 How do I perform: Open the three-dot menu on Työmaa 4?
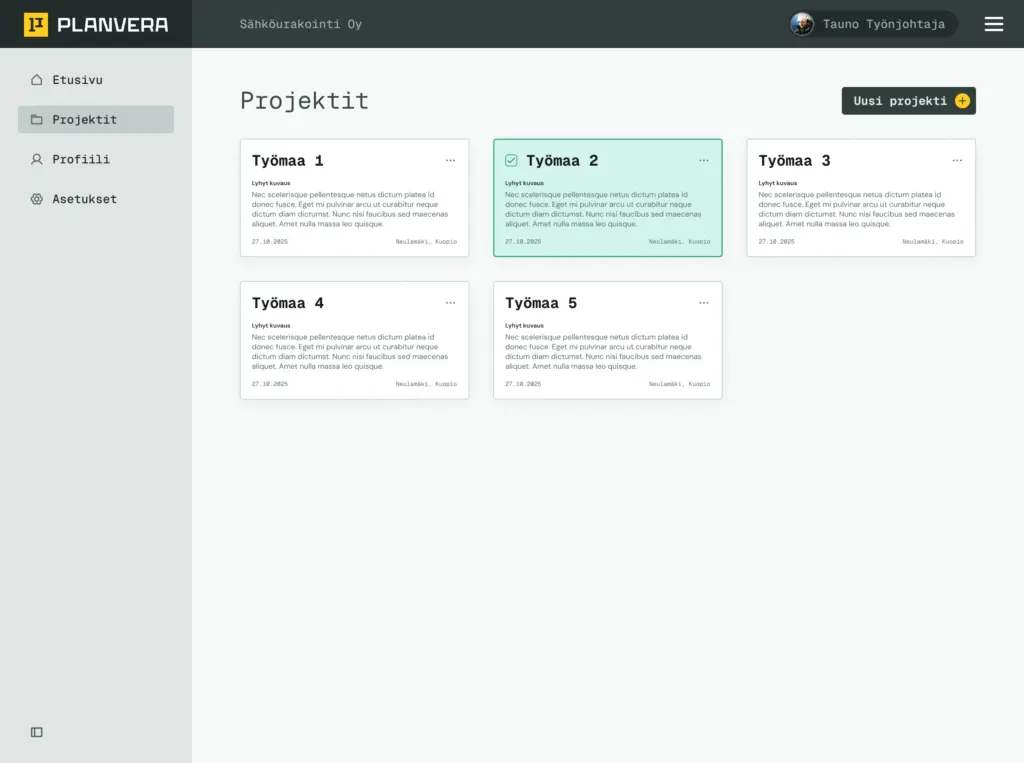pyautogui.click(x=450, y=303)
